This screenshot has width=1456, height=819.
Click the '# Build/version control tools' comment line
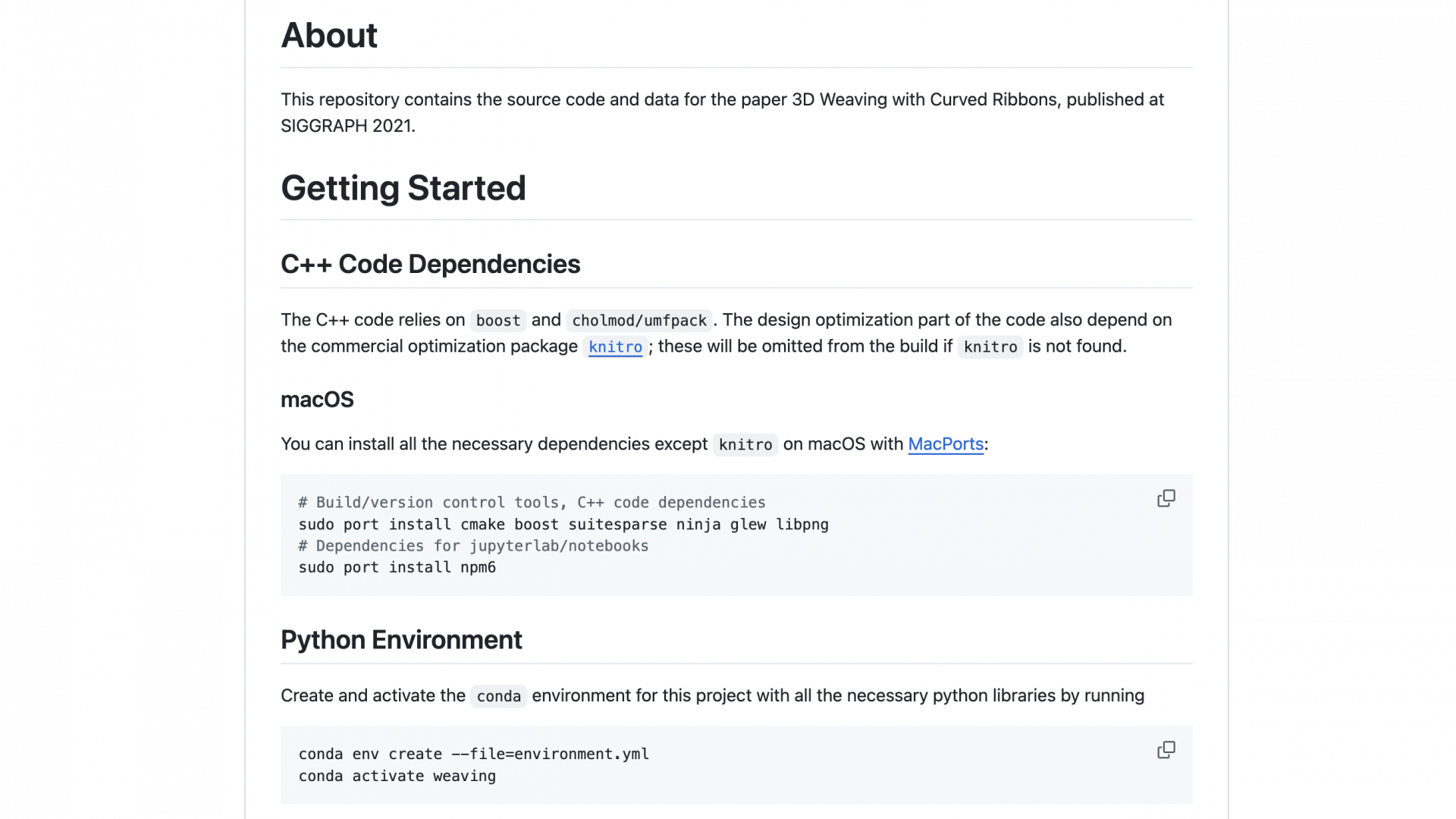tap(532, 502)
